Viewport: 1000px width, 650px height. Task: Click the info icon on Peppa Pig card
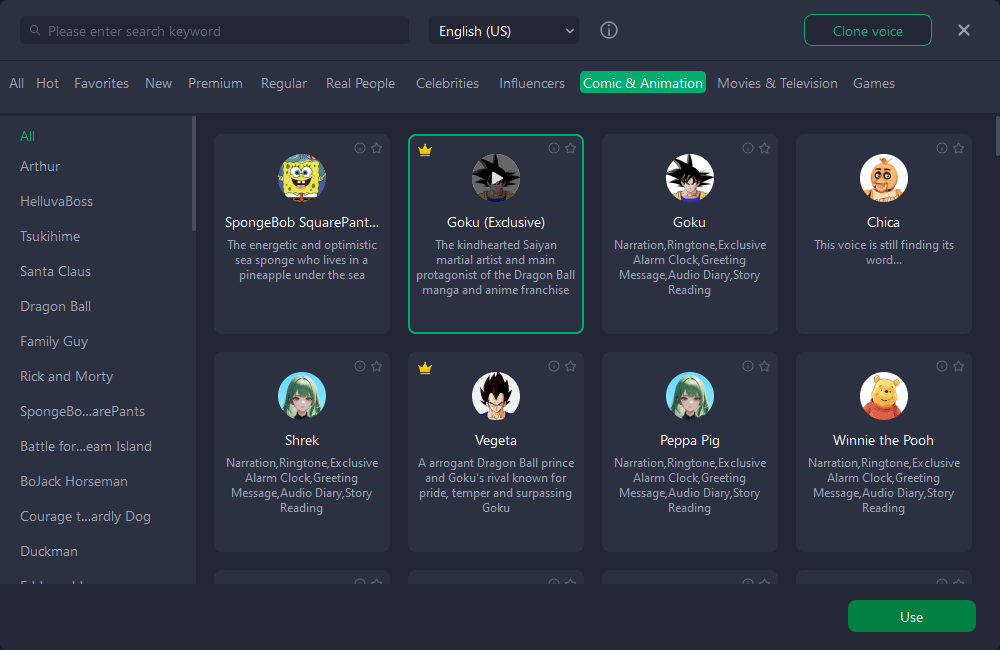pyautogui.click(x=748, y=366)
